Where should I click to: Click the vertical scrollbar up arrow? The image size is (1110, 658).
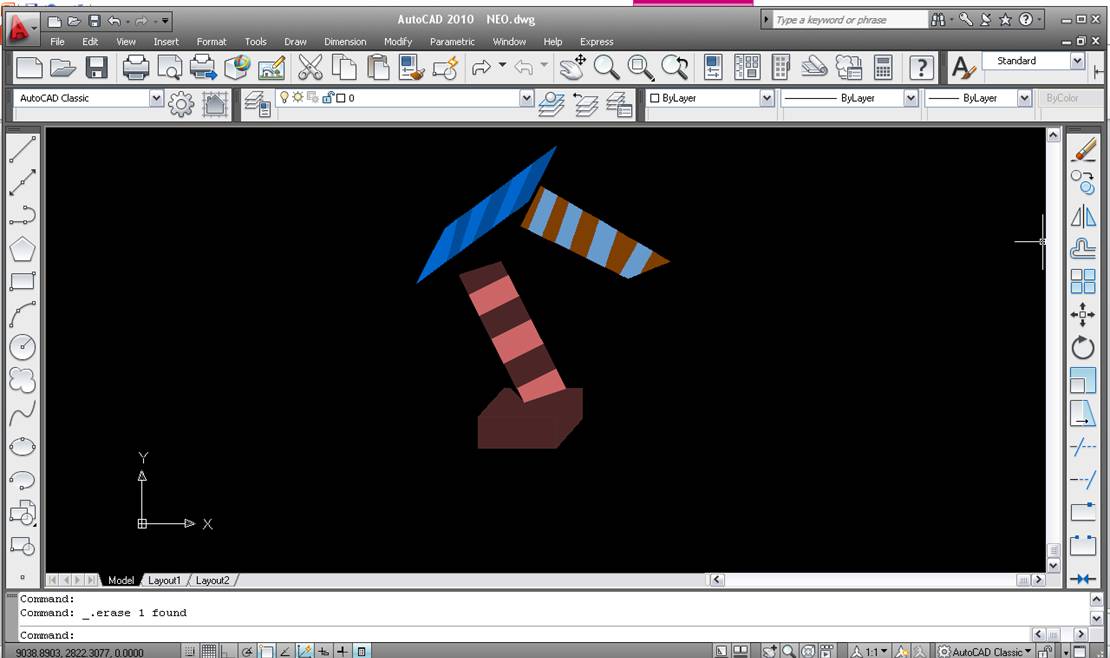click(1053, 135)
